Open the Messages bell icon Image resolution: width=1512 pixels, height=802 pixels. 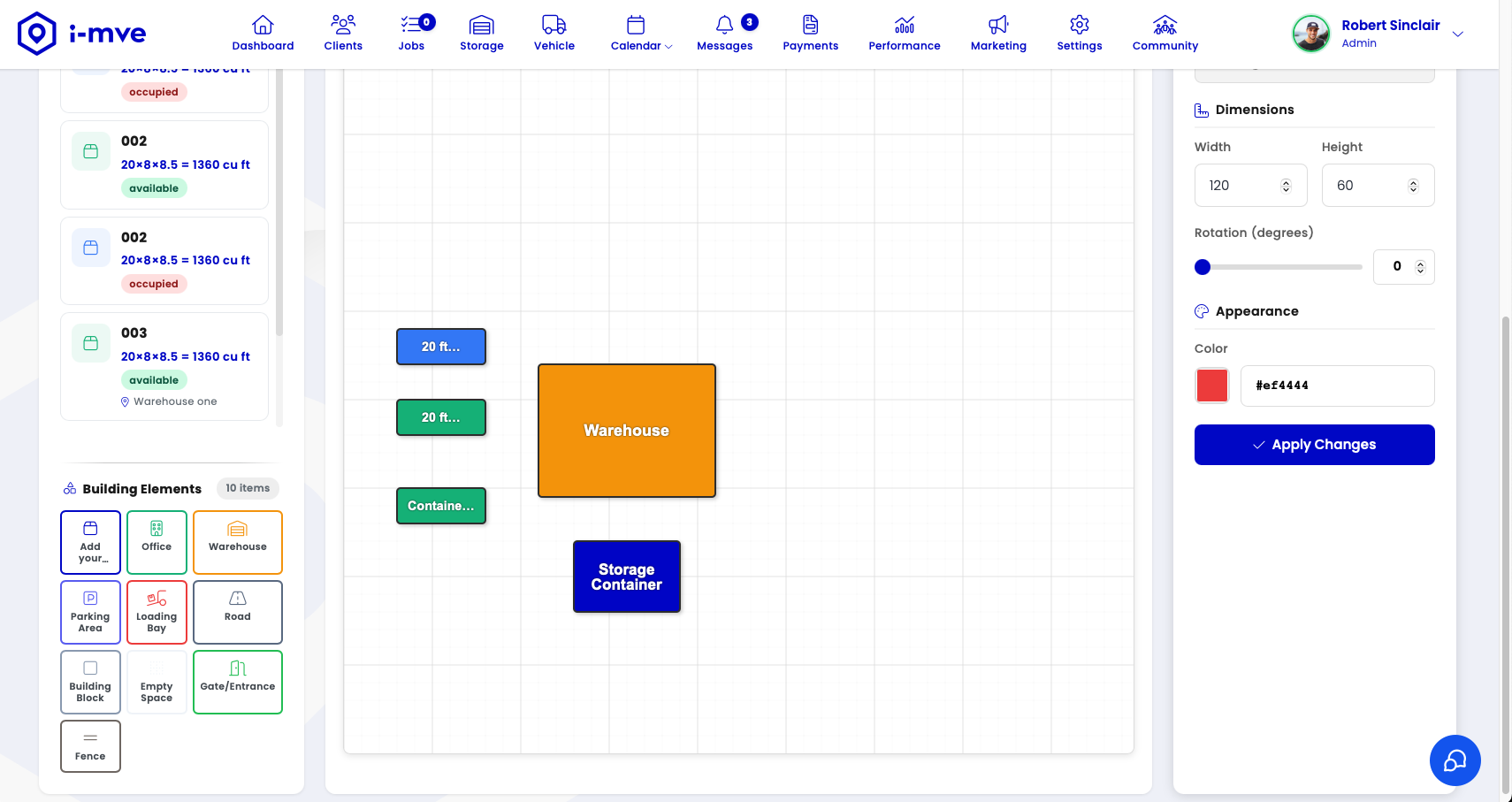tap(725, 24)
